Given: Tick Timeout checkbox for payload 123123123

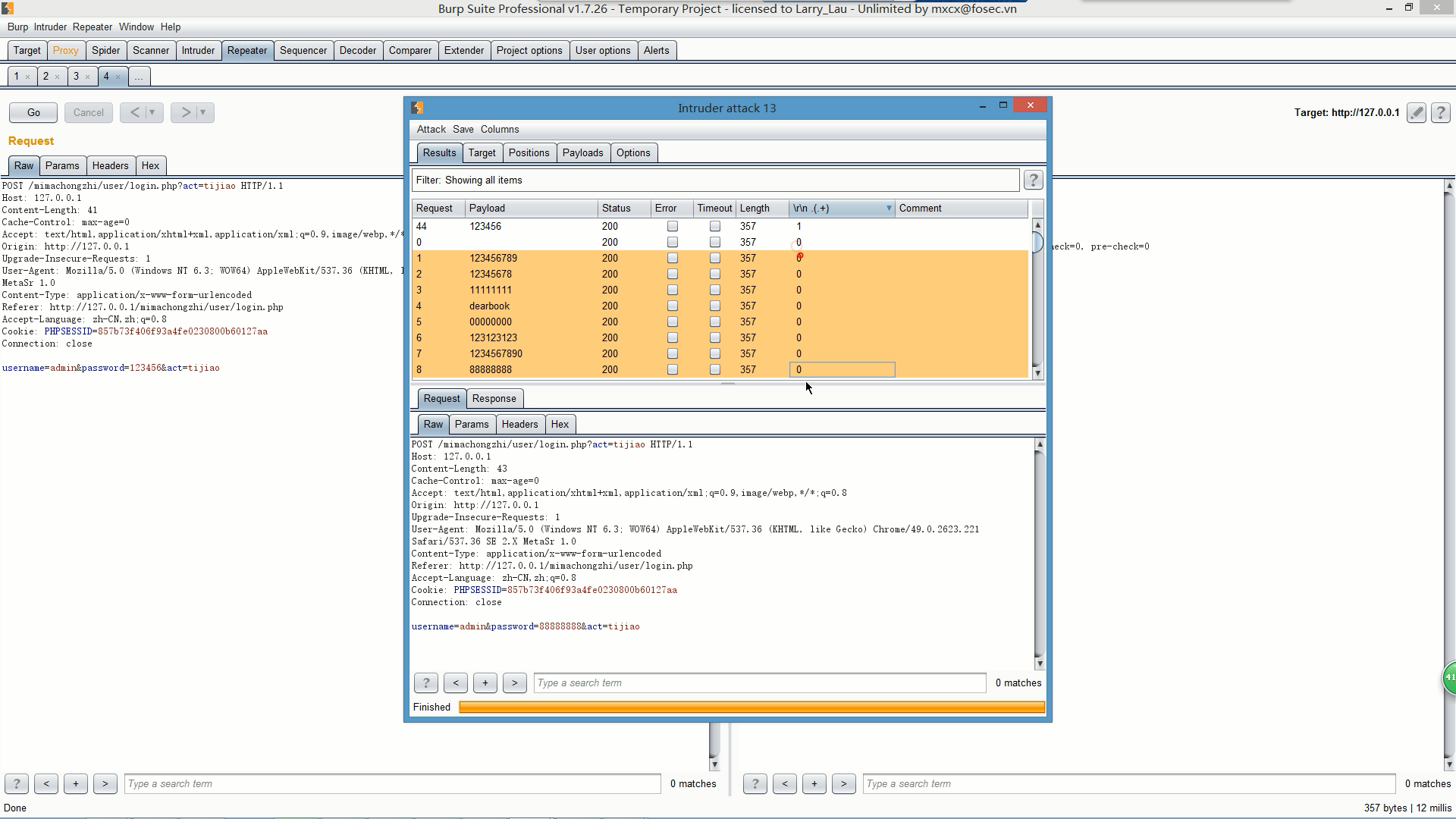Looking at the screenshot, I should pyautogui.click(x=714, y=337).
